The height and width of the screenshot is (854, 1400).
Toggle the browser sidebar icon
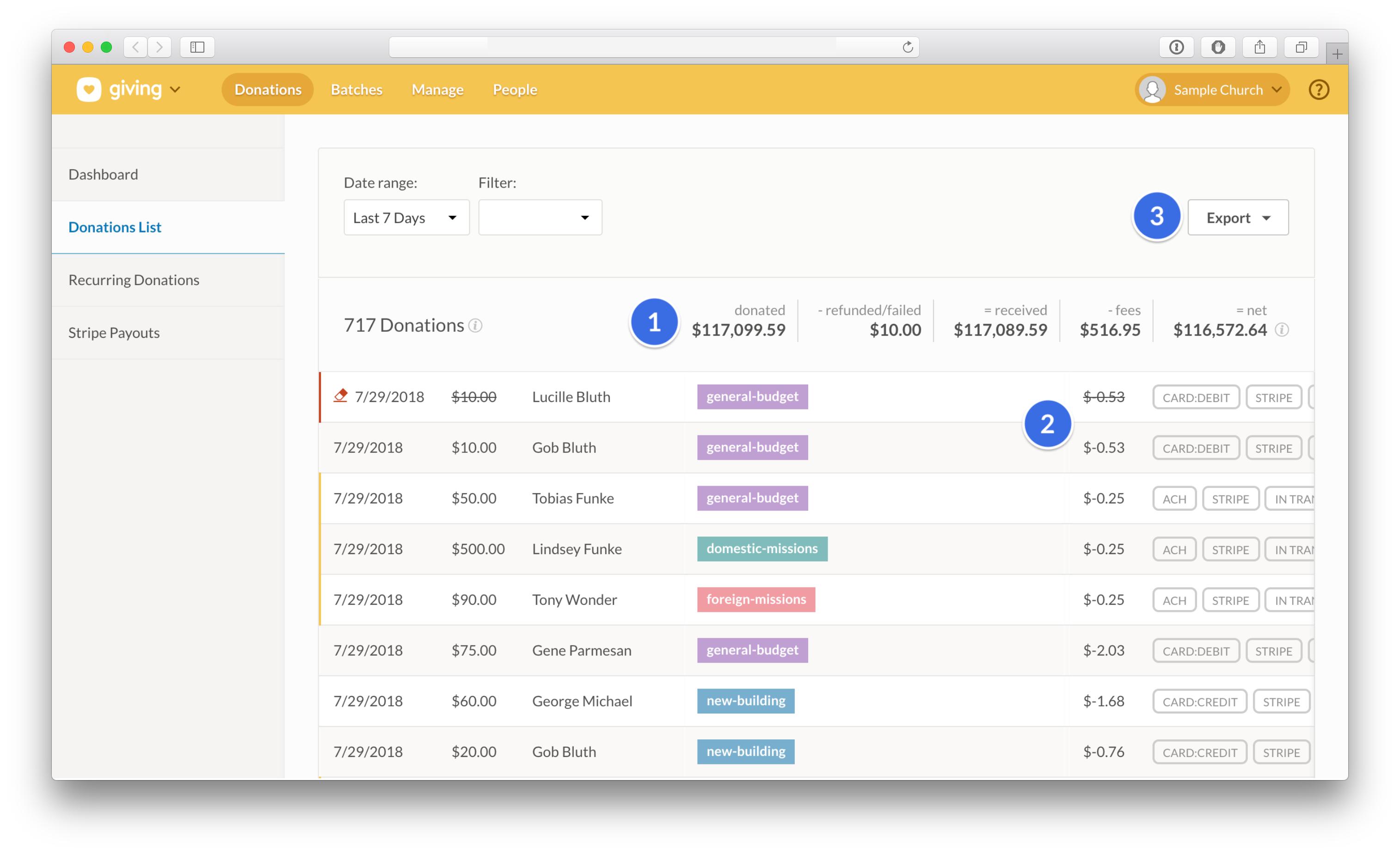[x=197, y=47]
